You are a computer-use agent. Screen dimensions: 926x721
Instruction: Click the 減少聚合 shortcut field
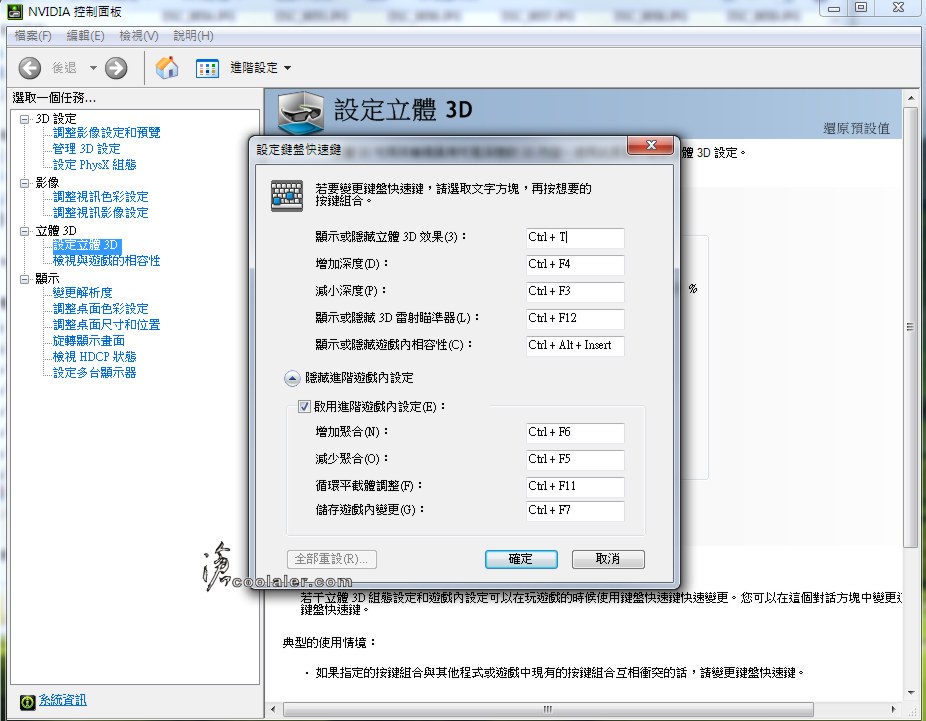(575, 459)
